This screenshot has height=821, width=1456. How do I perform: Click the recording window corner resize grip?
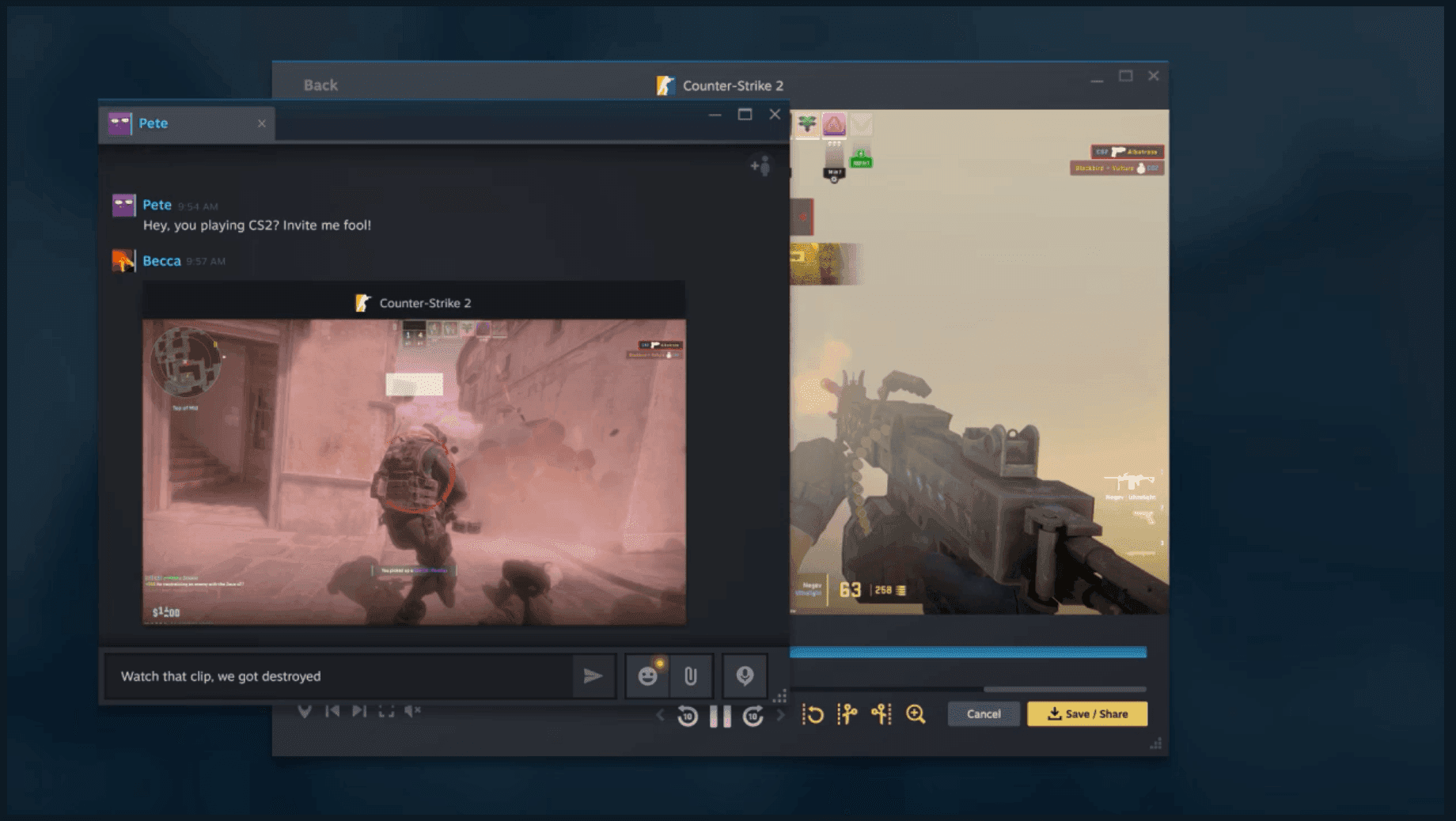pos(1156,743)
